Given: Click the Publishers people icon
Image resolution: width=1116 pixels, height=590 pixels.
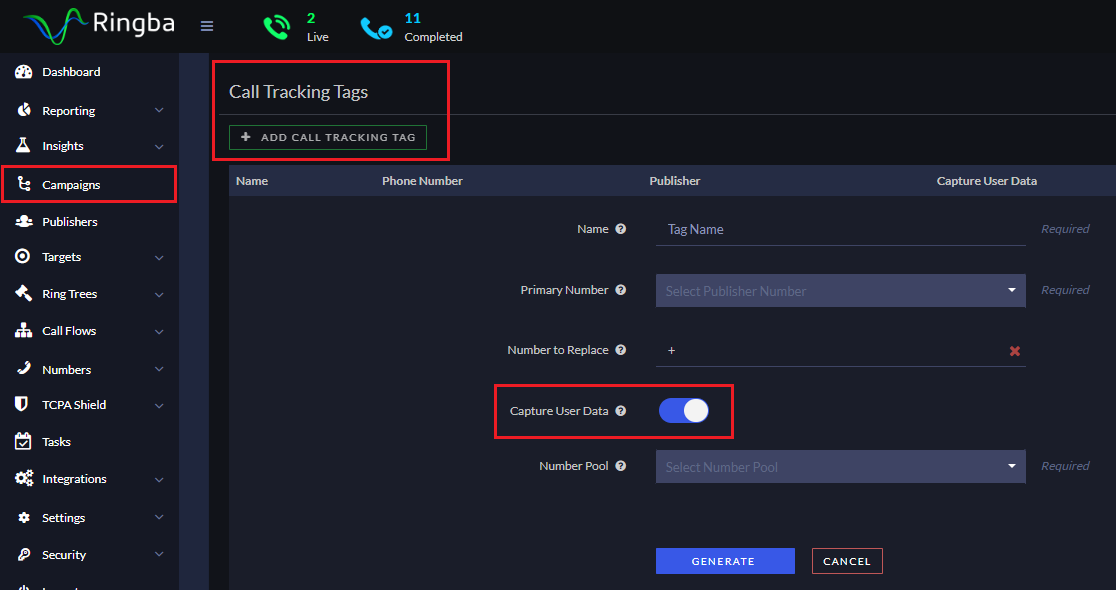Looking at the screenshot, I should point(23,221).
